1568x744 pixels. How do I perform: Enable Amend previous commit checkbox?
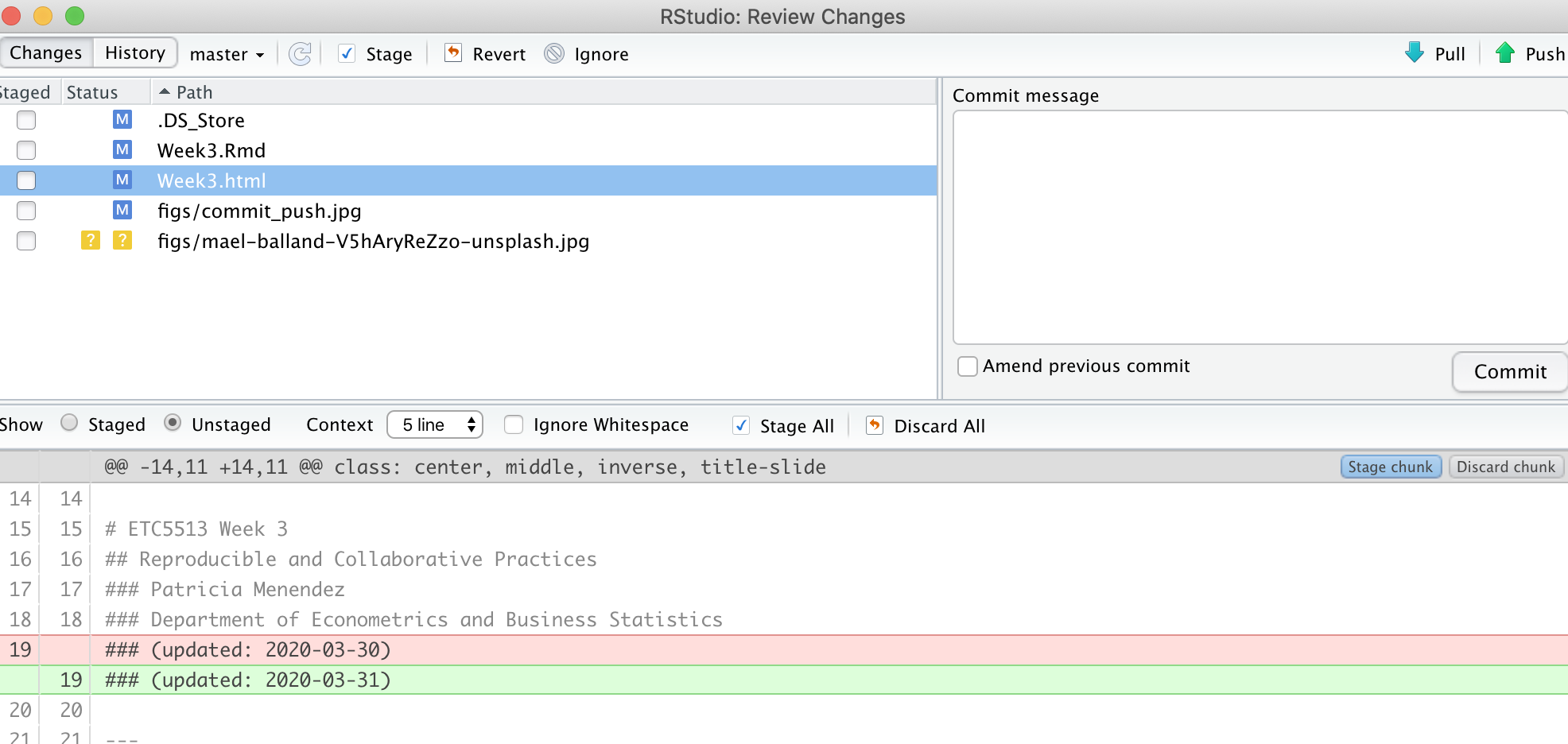tap(968, 366)
